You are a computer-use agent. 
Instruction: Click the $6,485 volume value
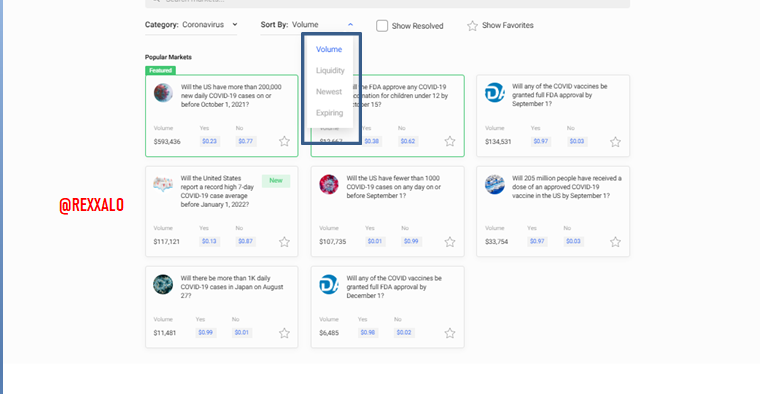pos(329,333)
